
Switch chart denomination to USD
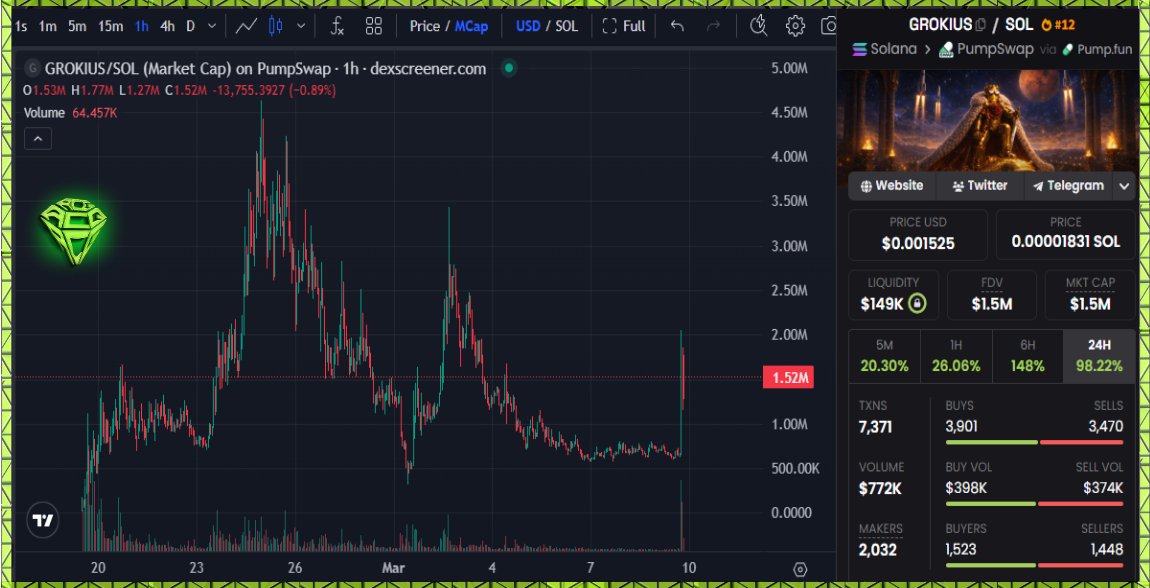(x=528, y=26)
